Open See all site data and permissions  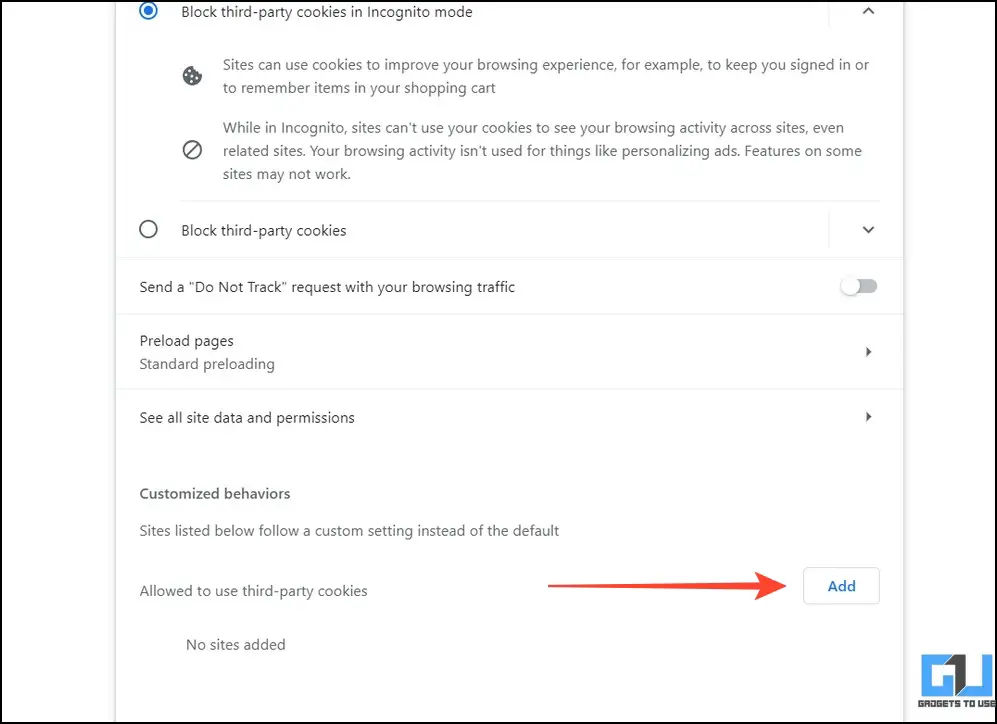point(509,418)
